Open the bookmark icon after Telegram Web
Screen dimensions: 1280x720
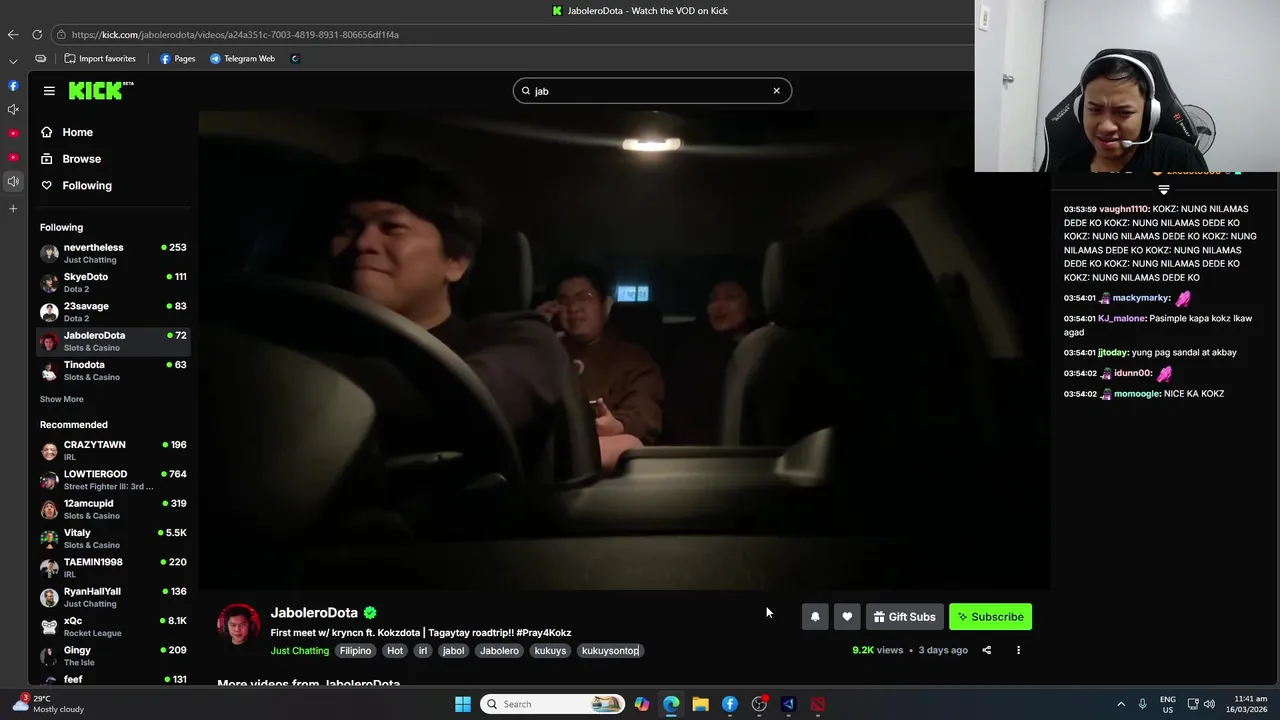point(295,58)
